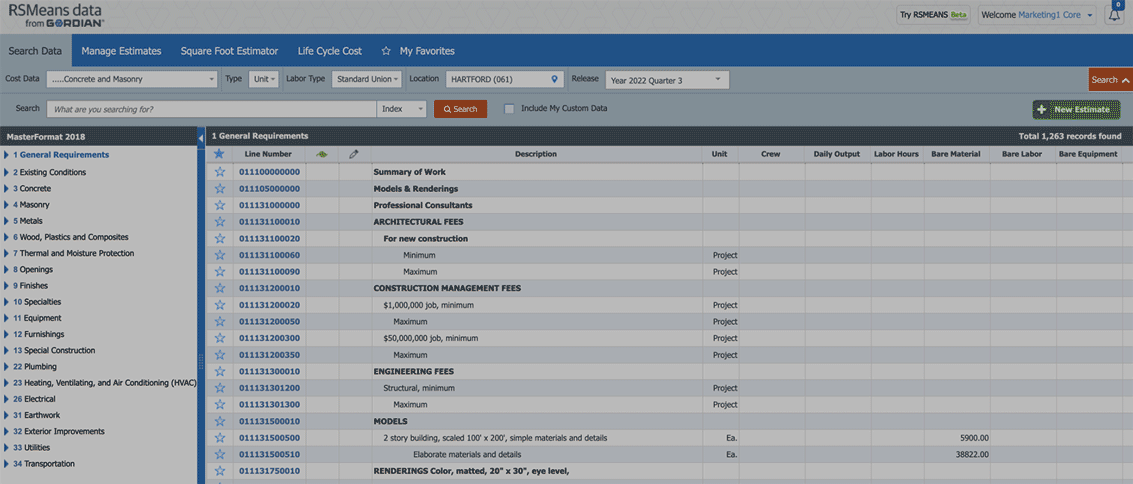Click the Bare Material column header
This screenshot has height=484, width=1133.
pos(956,154)
